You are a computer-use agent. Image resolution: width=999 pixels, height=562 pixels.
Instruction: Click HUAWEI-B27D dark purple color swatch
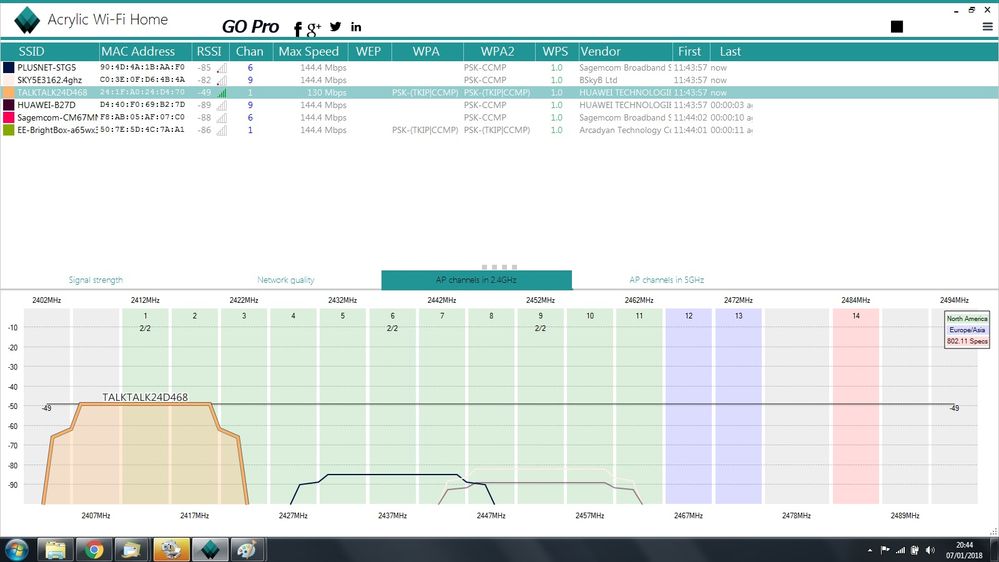click(x=9, y=105)
